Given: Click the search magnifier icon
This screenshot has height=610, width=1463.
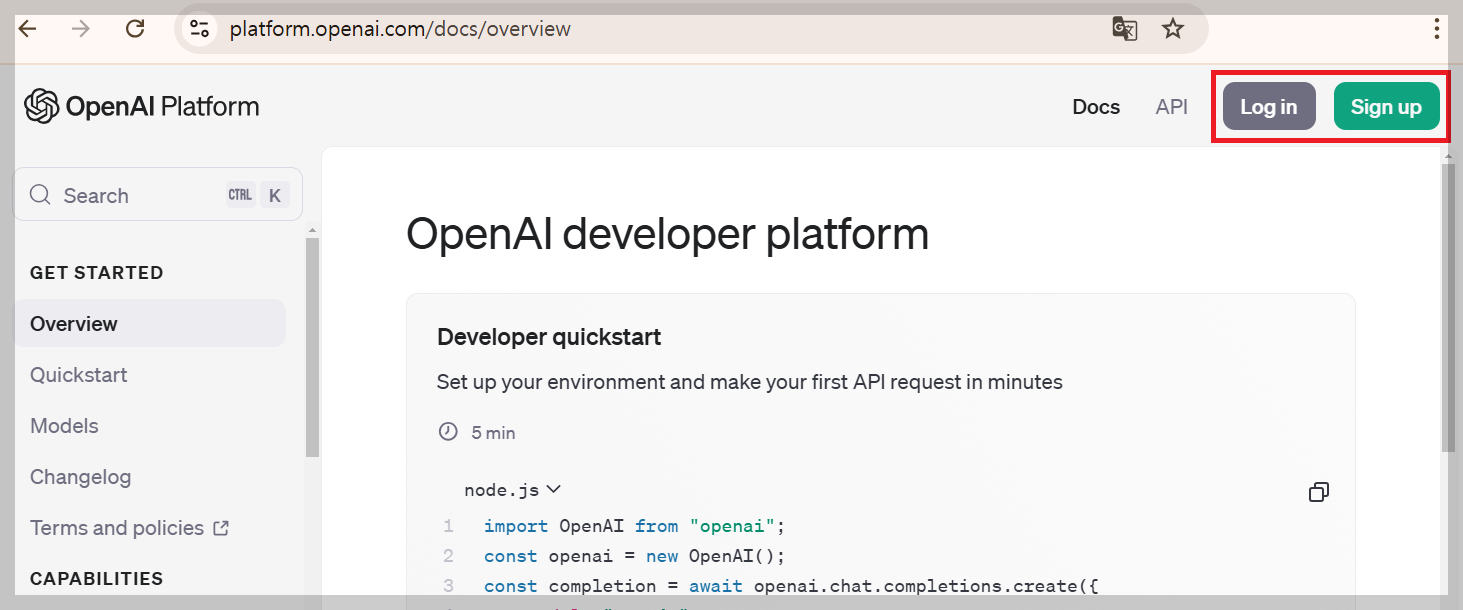Looking at the screenshot, I should tap(40, 195).
